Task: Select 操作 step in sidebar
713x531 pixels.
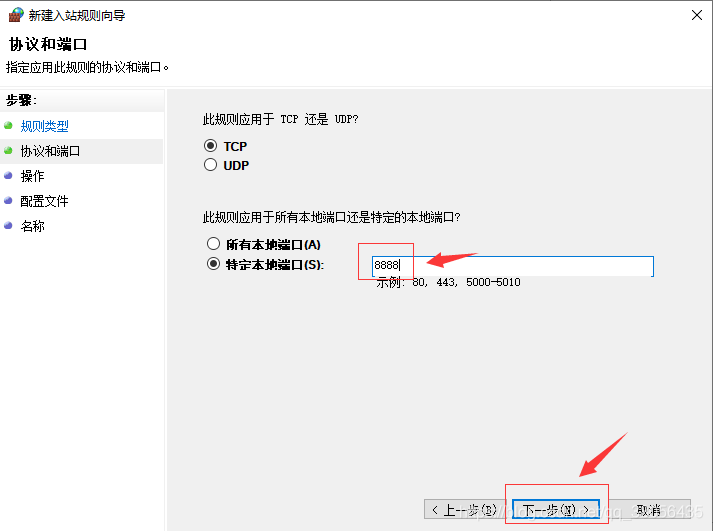Action: click(x=32, y=176)
